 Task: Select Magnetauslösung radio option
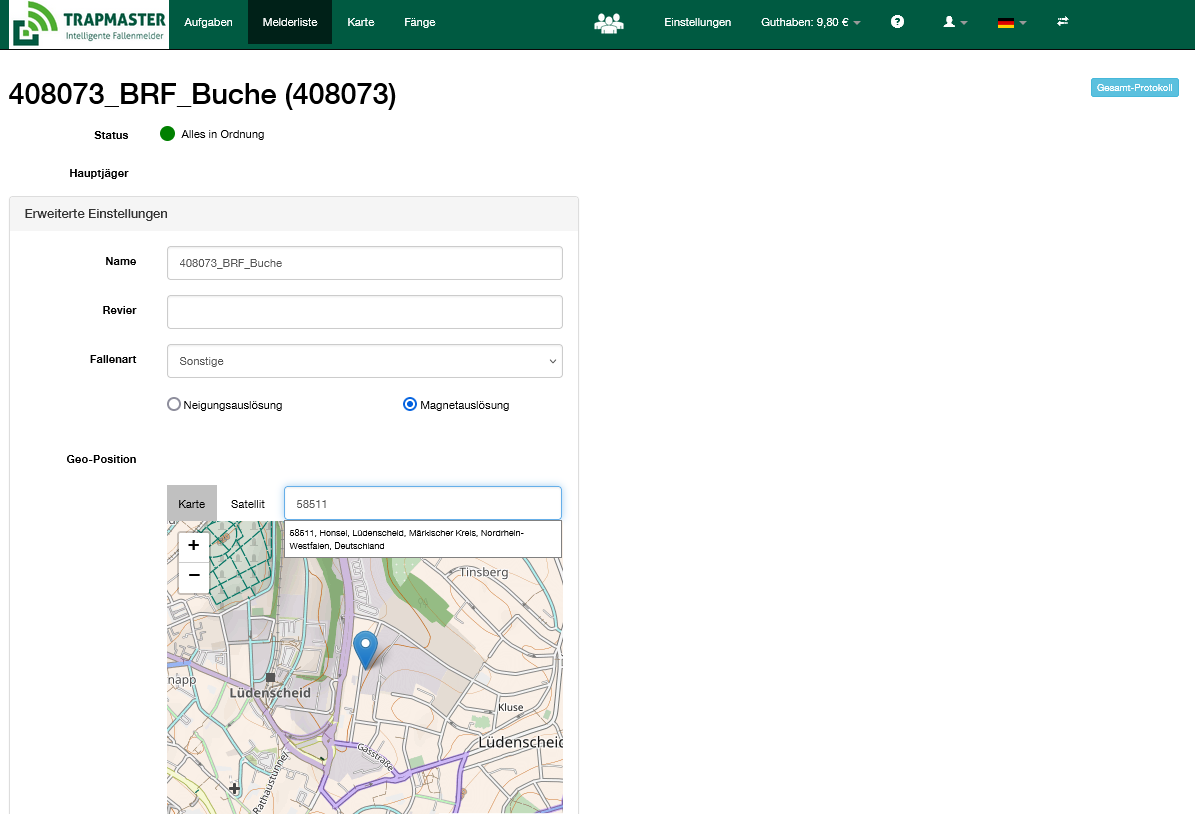point(410,405)
